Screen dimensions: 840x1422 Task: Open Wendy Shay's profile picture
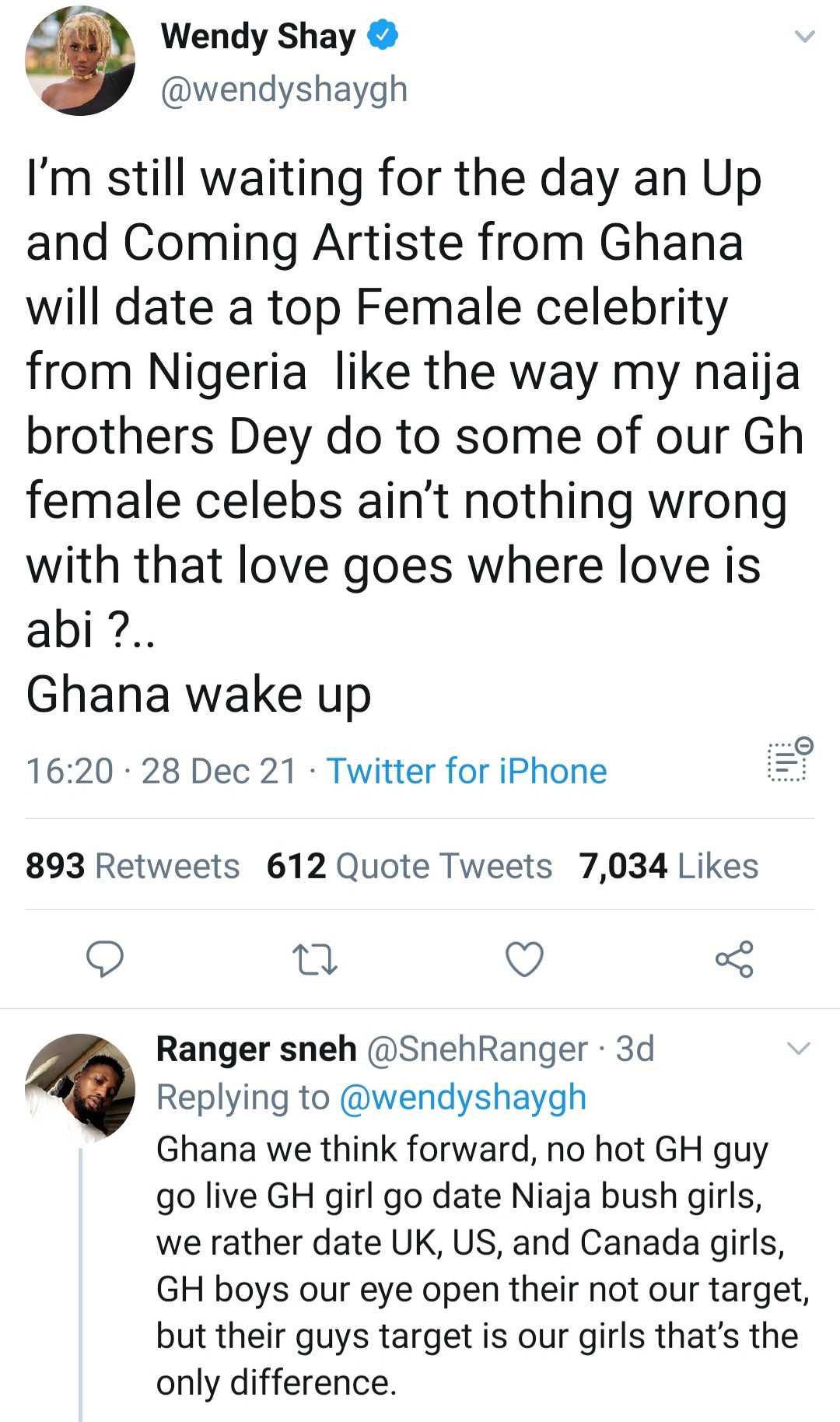(80, 61)
